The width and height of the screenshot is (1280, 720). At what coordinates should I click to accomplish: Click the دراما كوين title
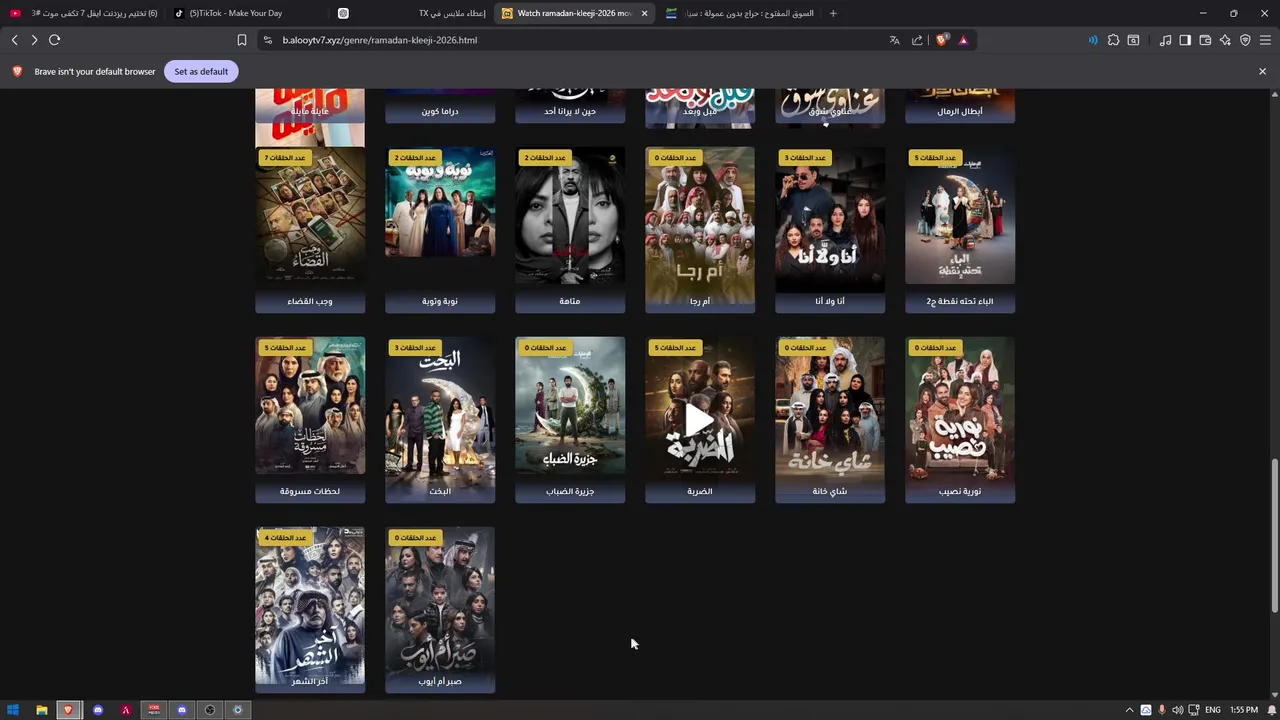click(440, 111)
